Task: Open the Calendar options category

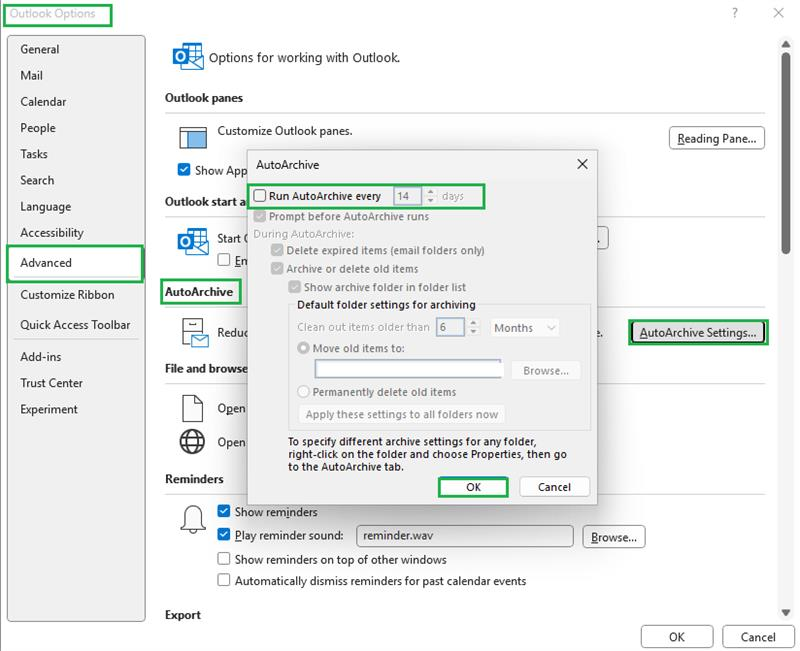Action: [76, 102]
